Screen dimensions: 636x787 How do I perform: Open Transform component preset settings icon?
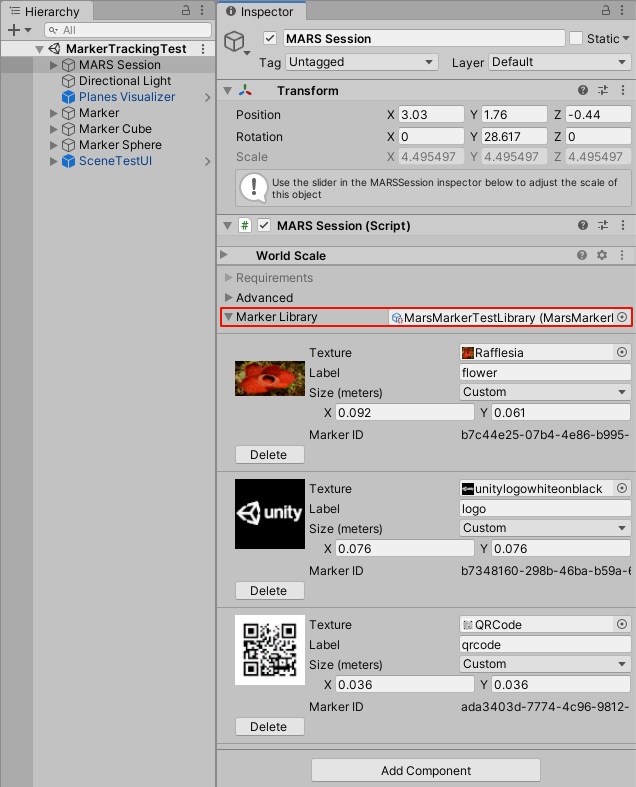[603, 91]
